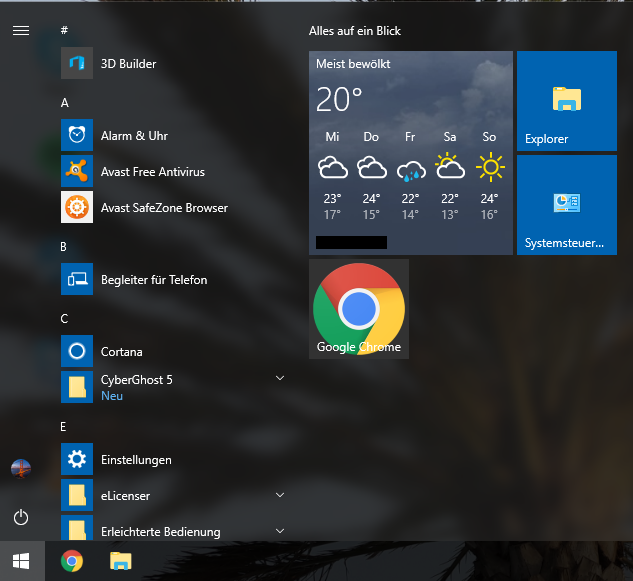Launch Avast Free Antivirus icon

point(77,171)
